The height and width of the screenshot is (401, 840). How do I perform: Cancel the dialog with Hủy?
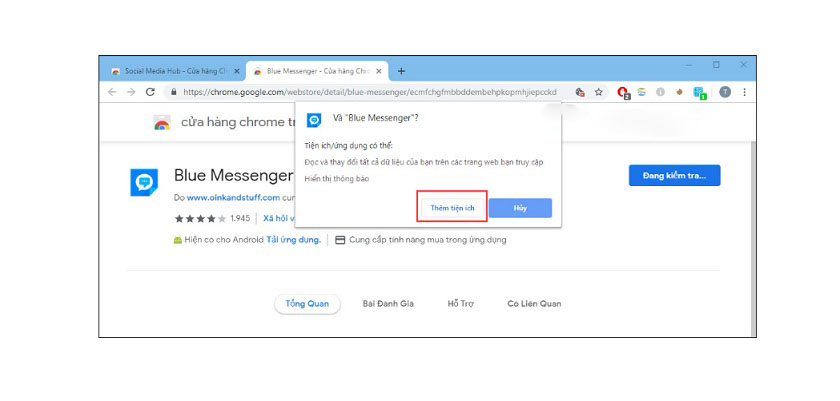(x=520, y=208)
